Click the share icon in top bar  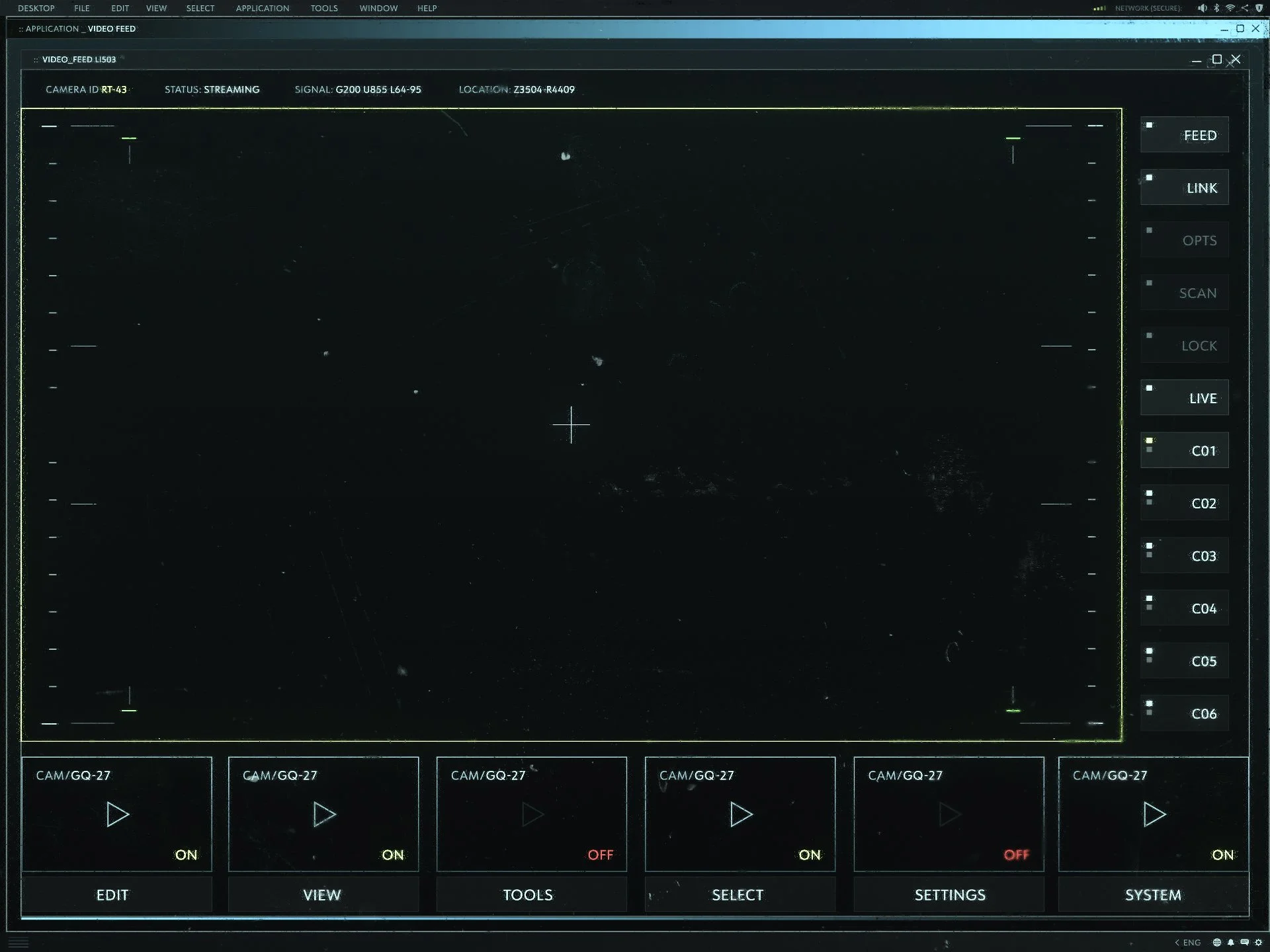tap(1244, 8)
